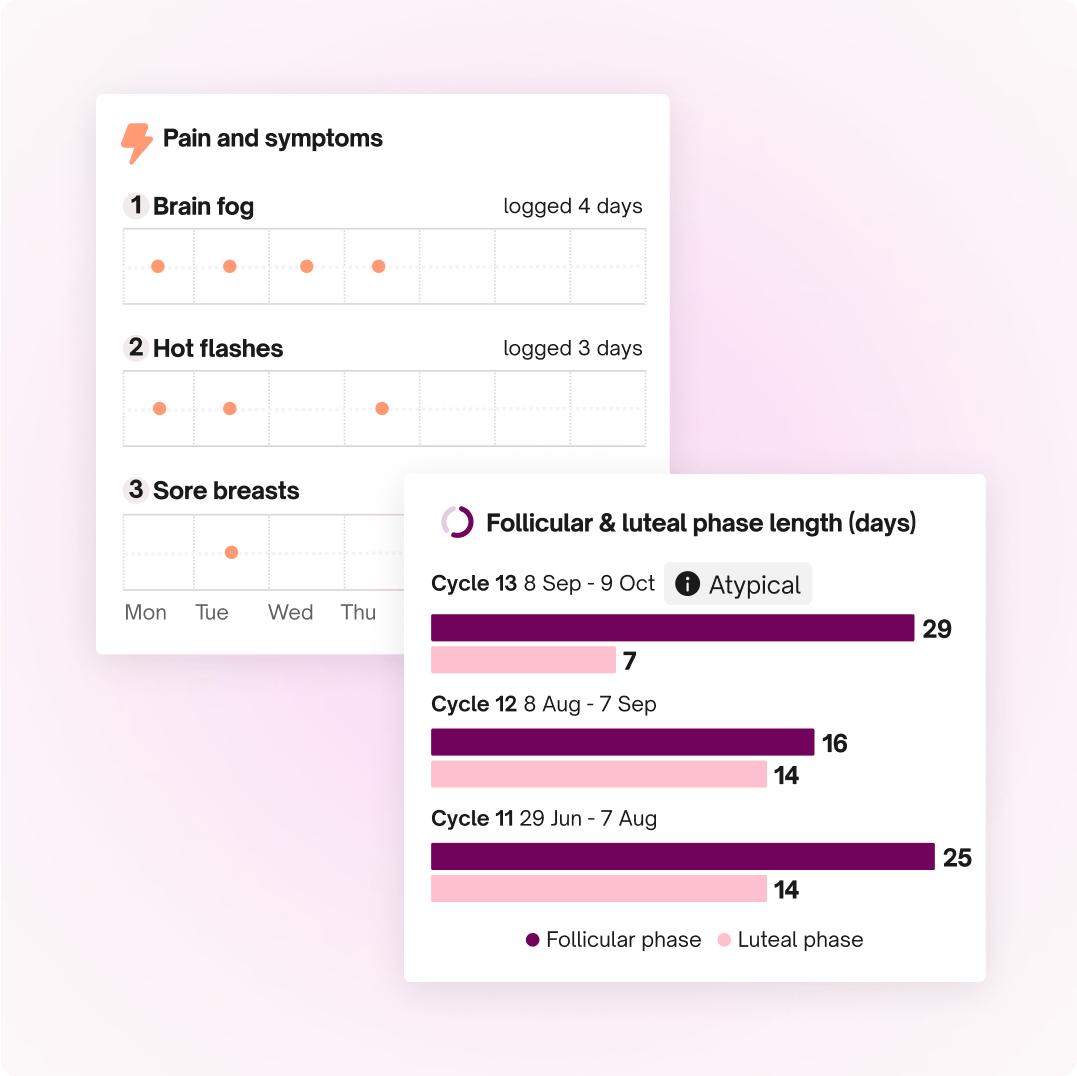Click the Brain fog Wednesday dot
The width and height of the screenshot is (1077, 1076).
tap(306, 266)
